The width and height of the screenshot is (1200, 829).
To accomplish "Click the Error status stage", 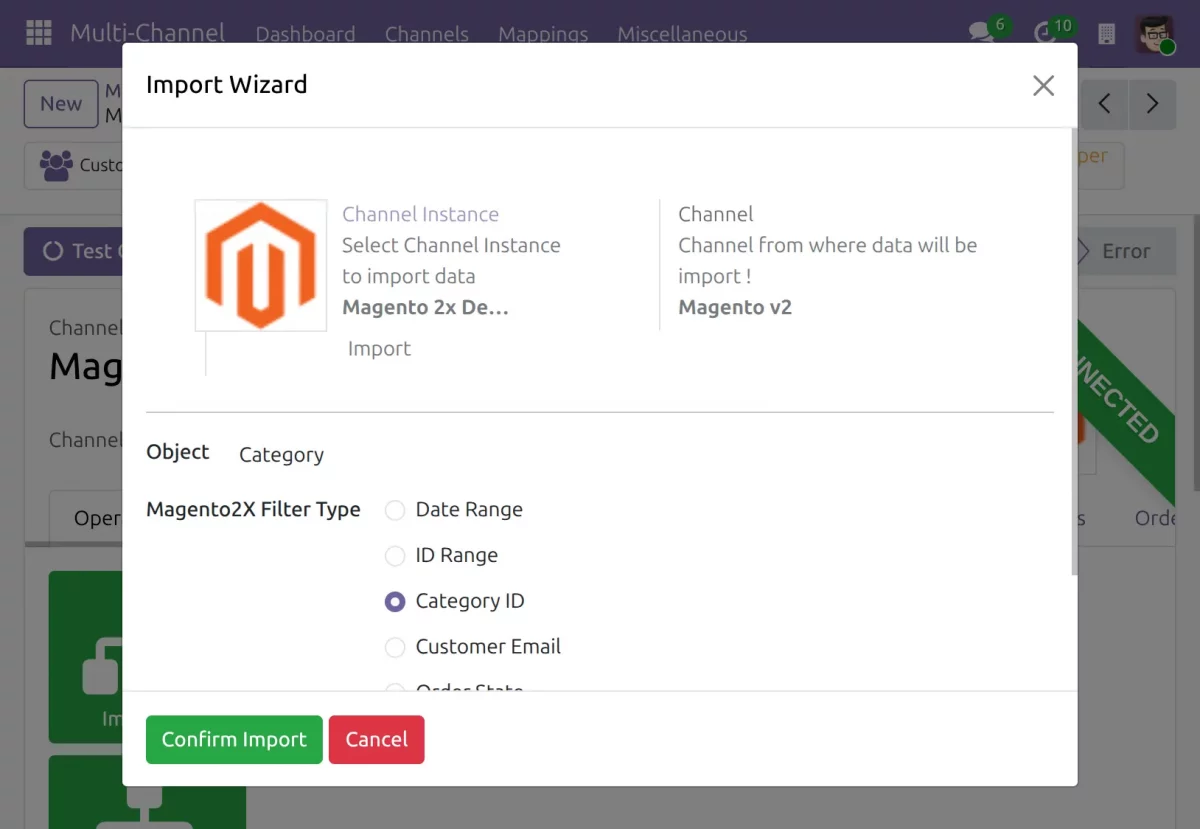I will tap(1126, 251).
